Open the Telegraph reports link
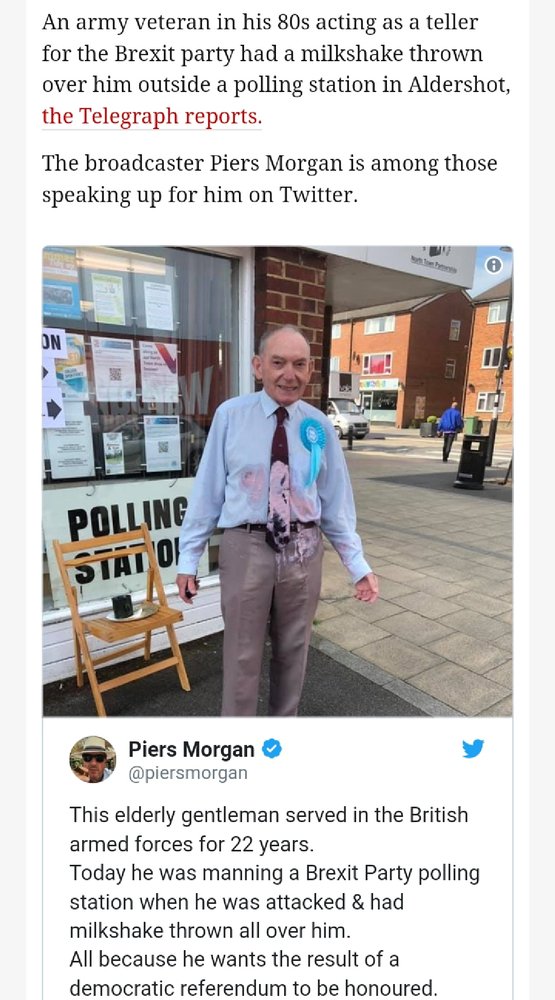This screenshot has height=1000, width=555. [x=152, y=117]
